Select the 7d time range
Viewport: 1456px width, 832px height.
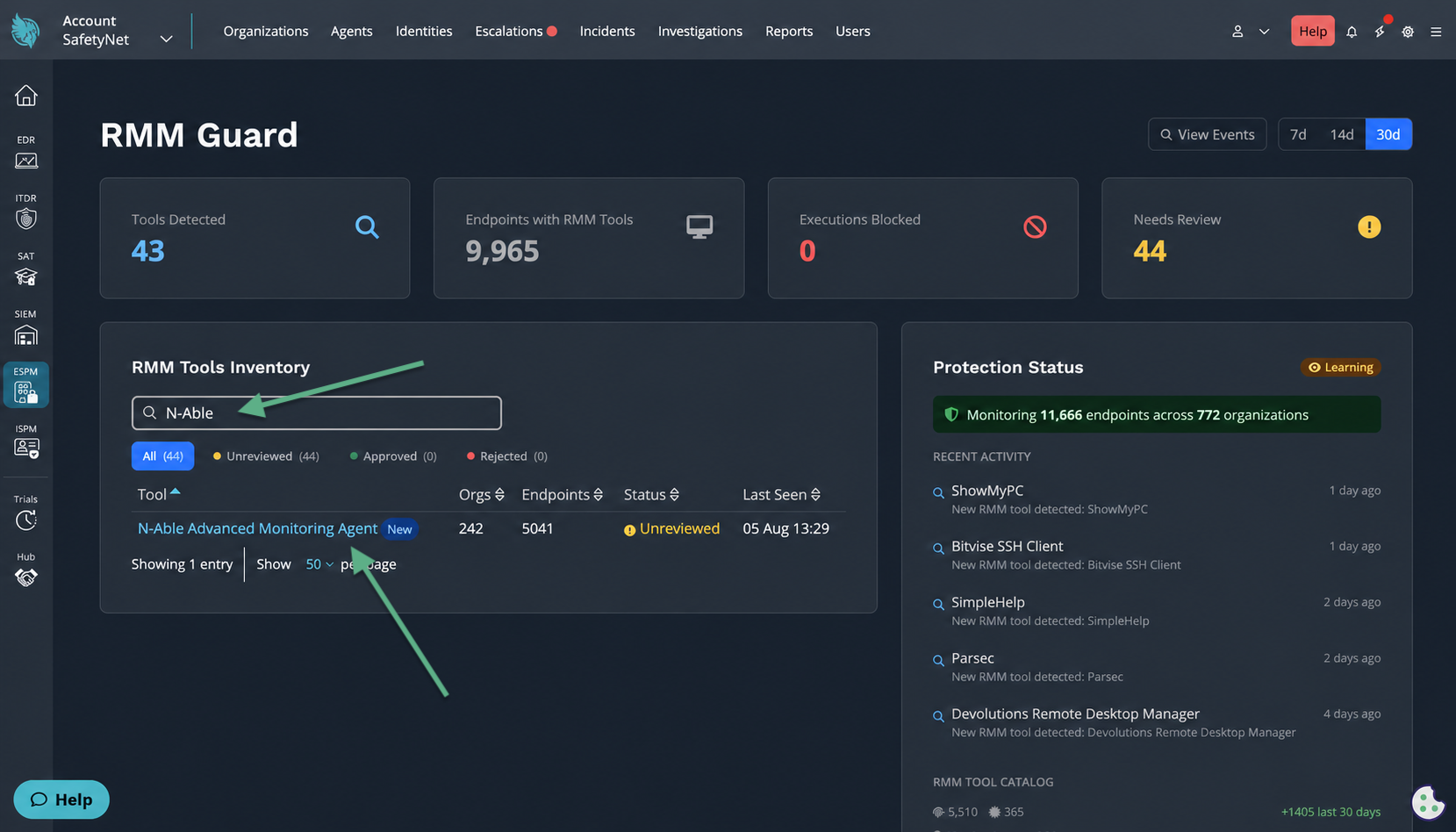pyautogui.click(x=1298, y=134)
